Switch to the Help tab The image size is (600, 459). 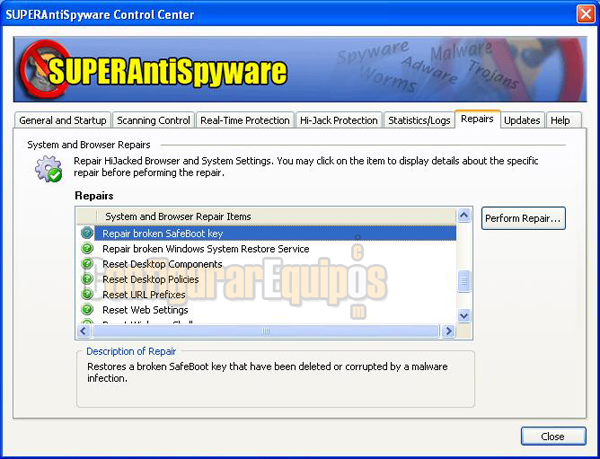click(563, 120)
